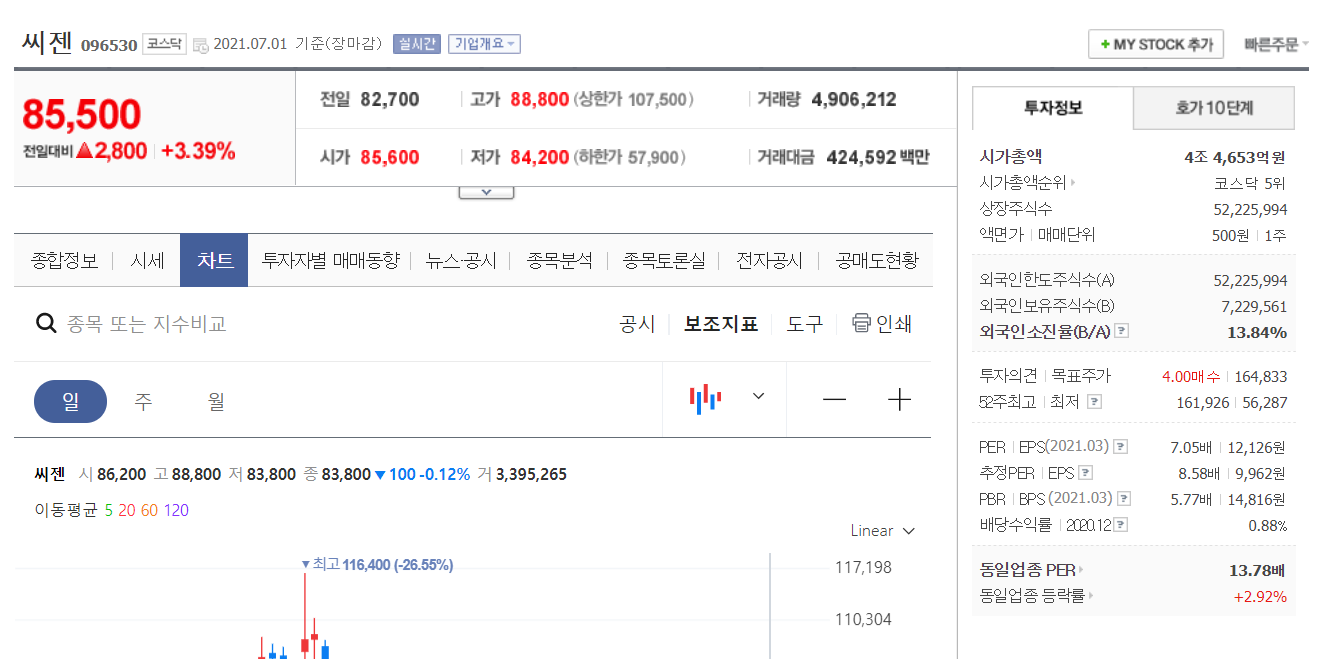Click the calendar icon next to 2021.07.01
1335x659 pixels.
coord(200,45)
